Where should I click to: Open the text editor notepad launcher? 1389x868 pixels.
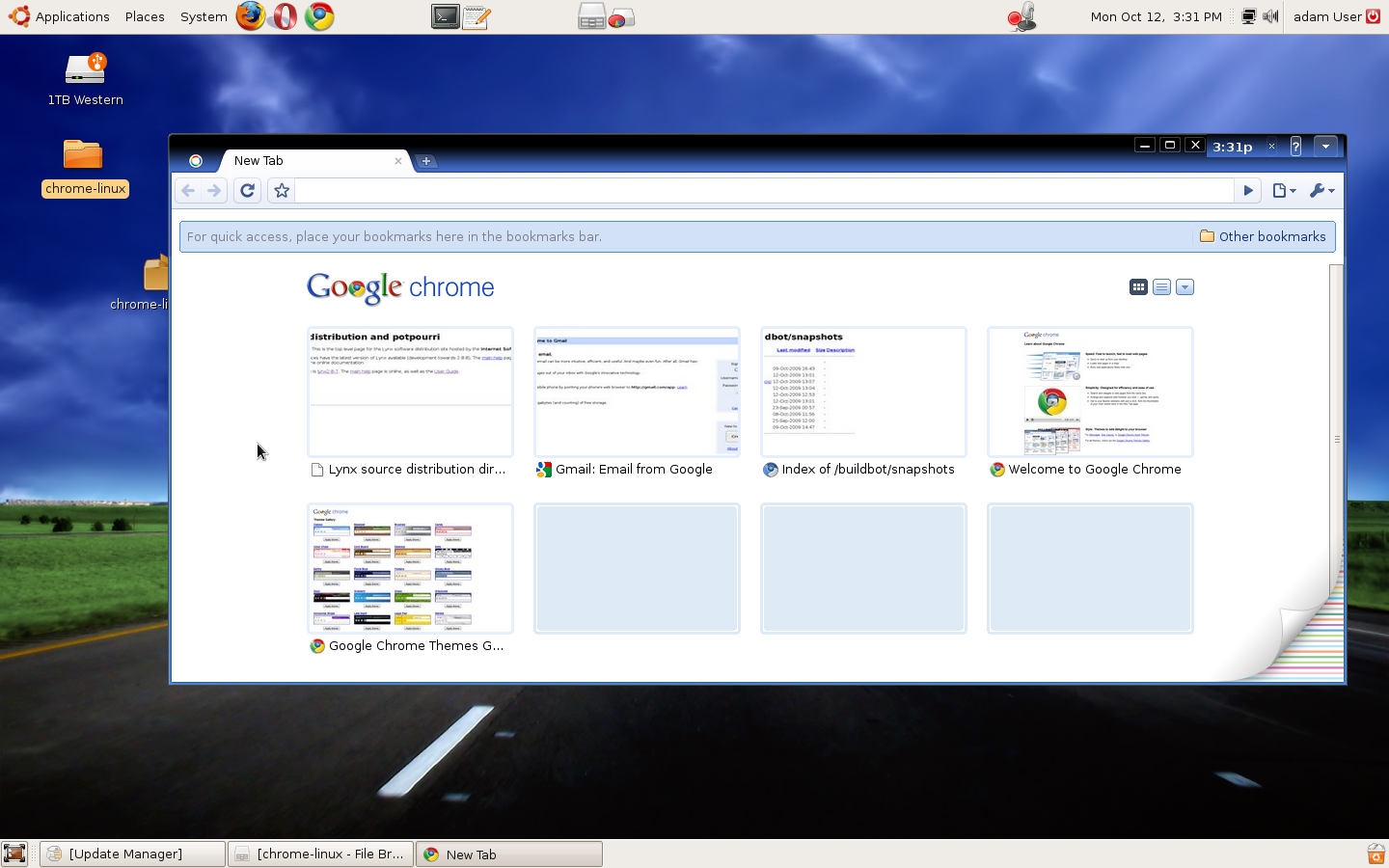pyautogui.click(x=477, y=16)
